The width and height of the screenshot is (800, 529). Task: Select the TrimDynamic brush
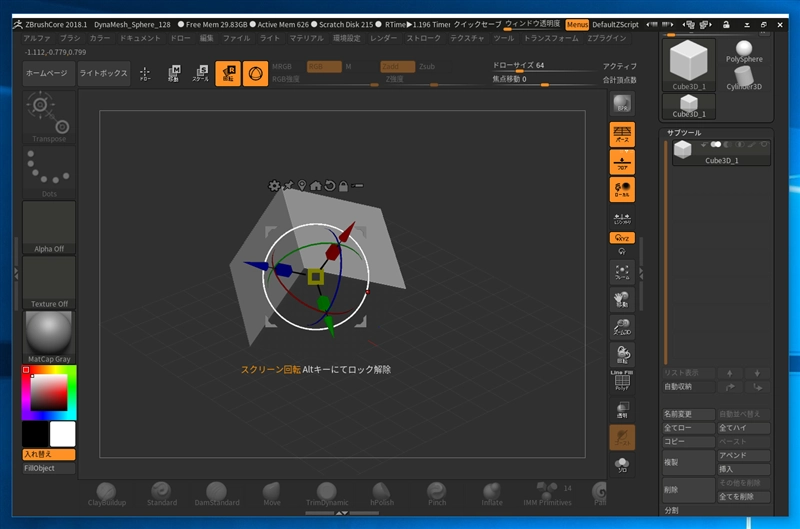327,494
